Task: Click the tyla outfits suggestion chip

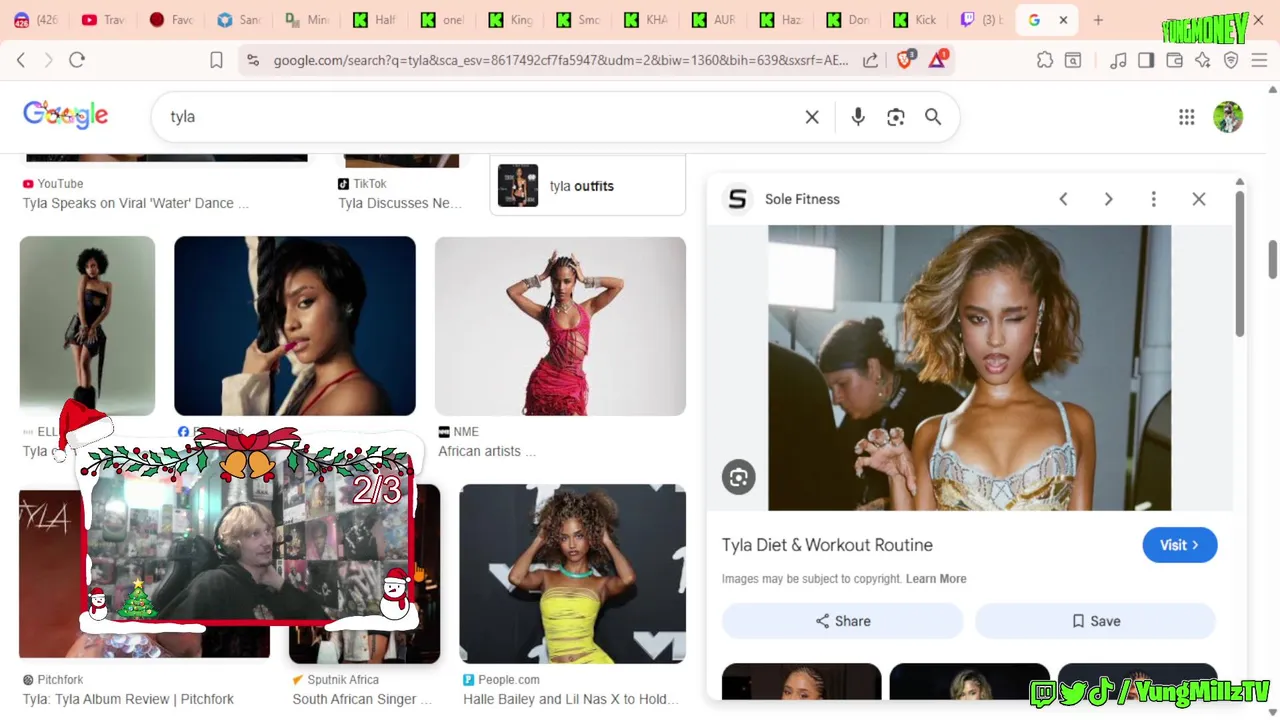Action: point(588,186)
